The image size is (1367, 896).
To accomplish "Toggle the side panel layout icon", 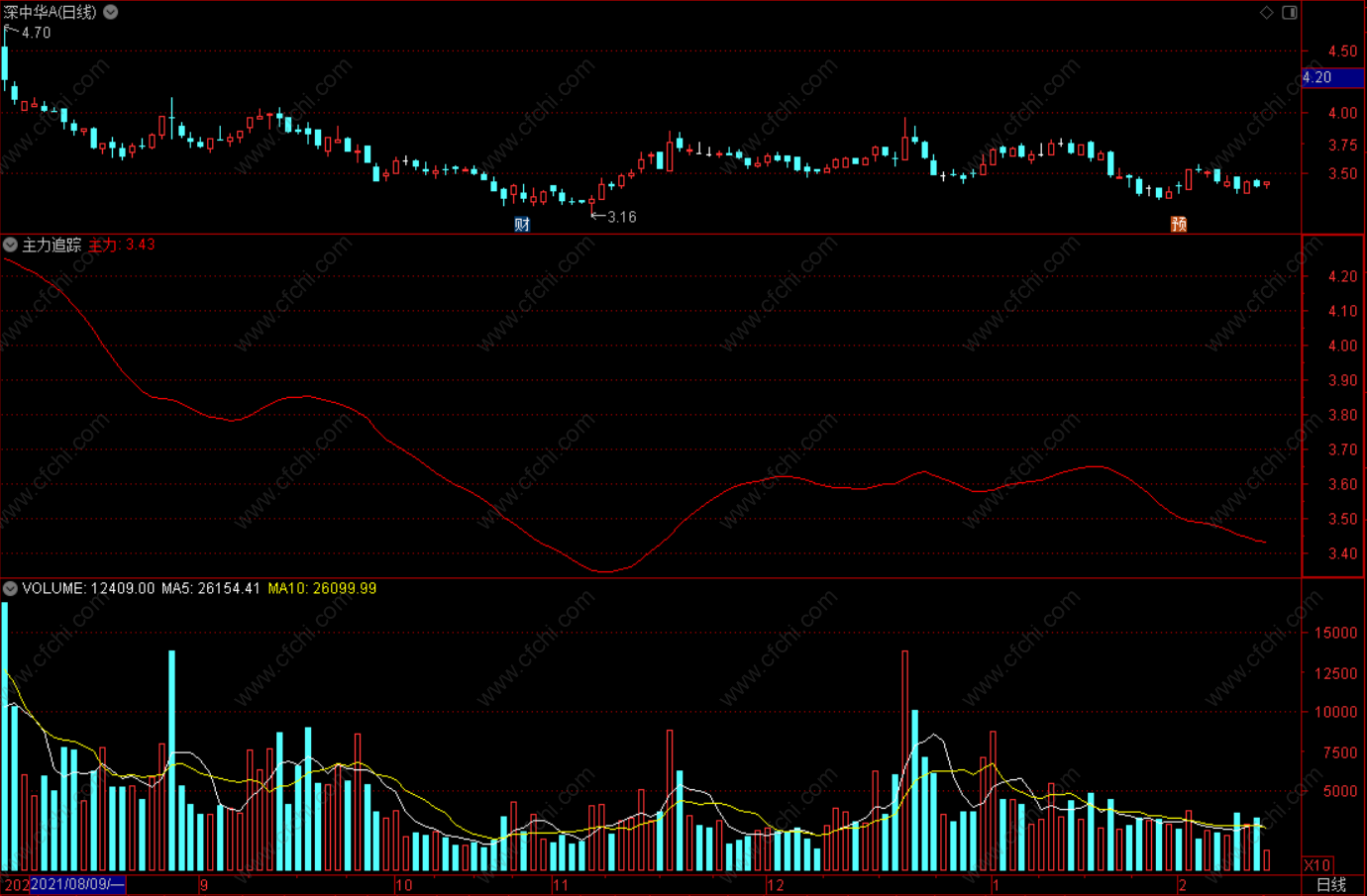I will 1290,12.
